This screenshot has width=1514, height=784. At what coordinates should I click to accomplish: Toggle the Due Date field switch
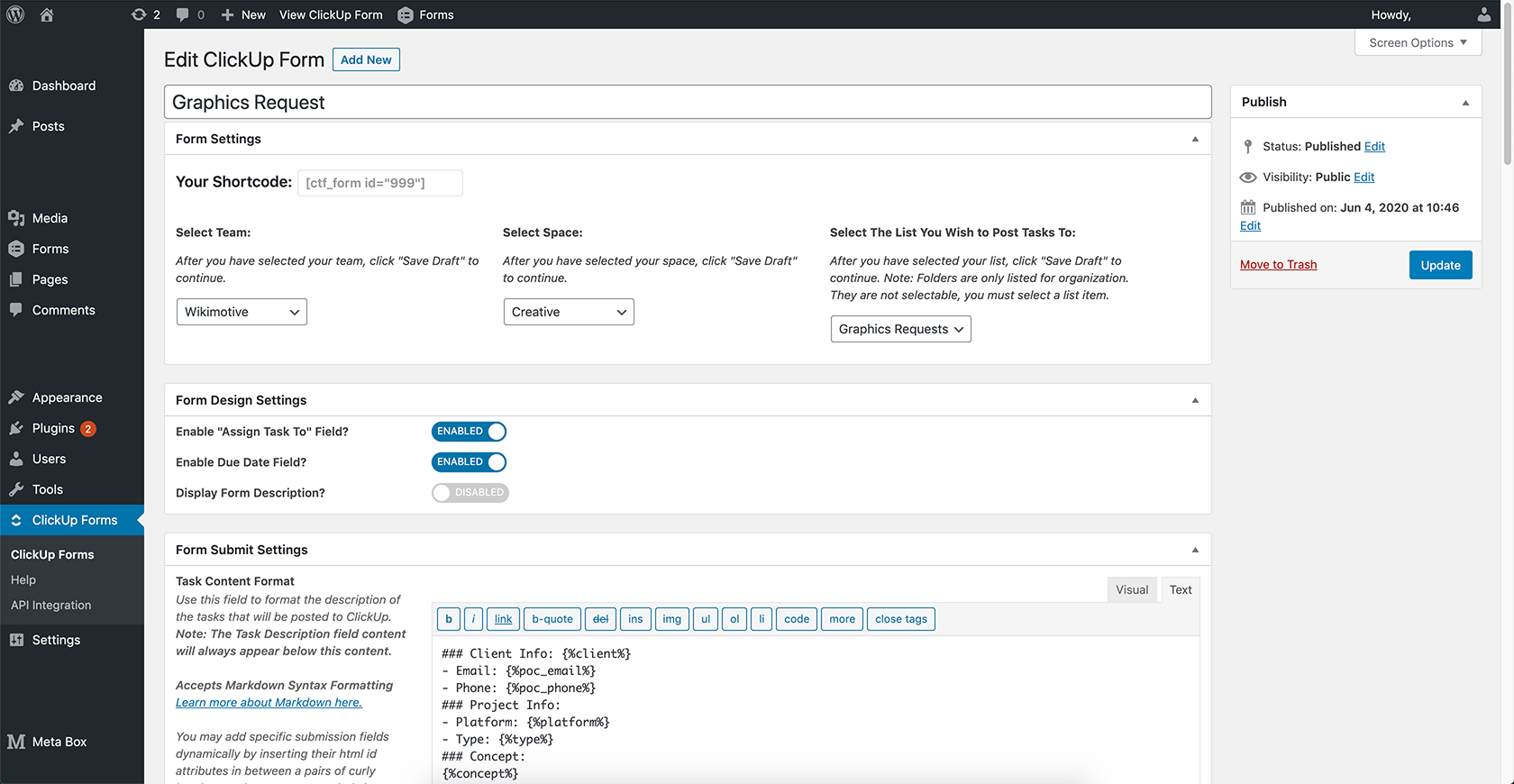pos(469,462)
